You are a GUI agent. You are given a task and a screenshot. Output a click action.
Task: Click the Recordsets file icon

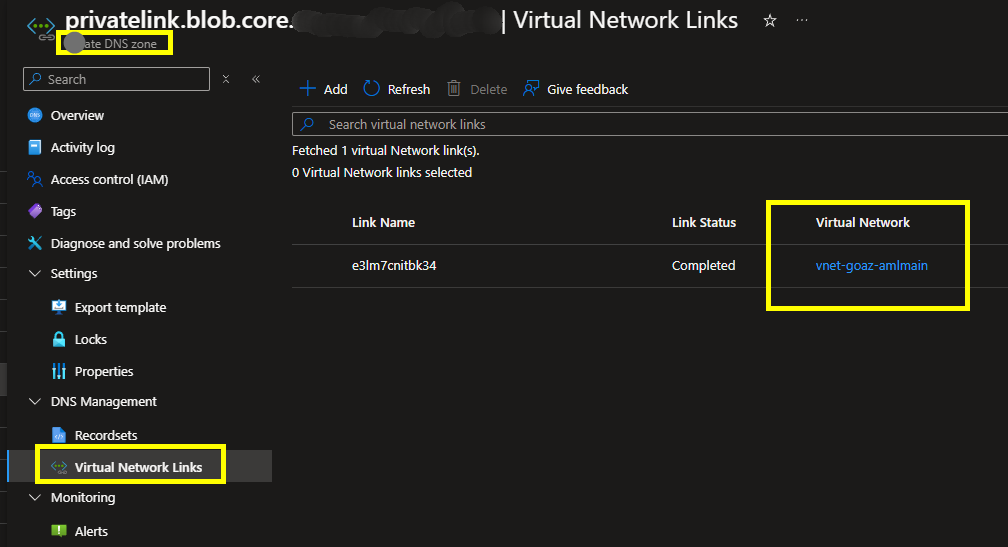[58, 435]
